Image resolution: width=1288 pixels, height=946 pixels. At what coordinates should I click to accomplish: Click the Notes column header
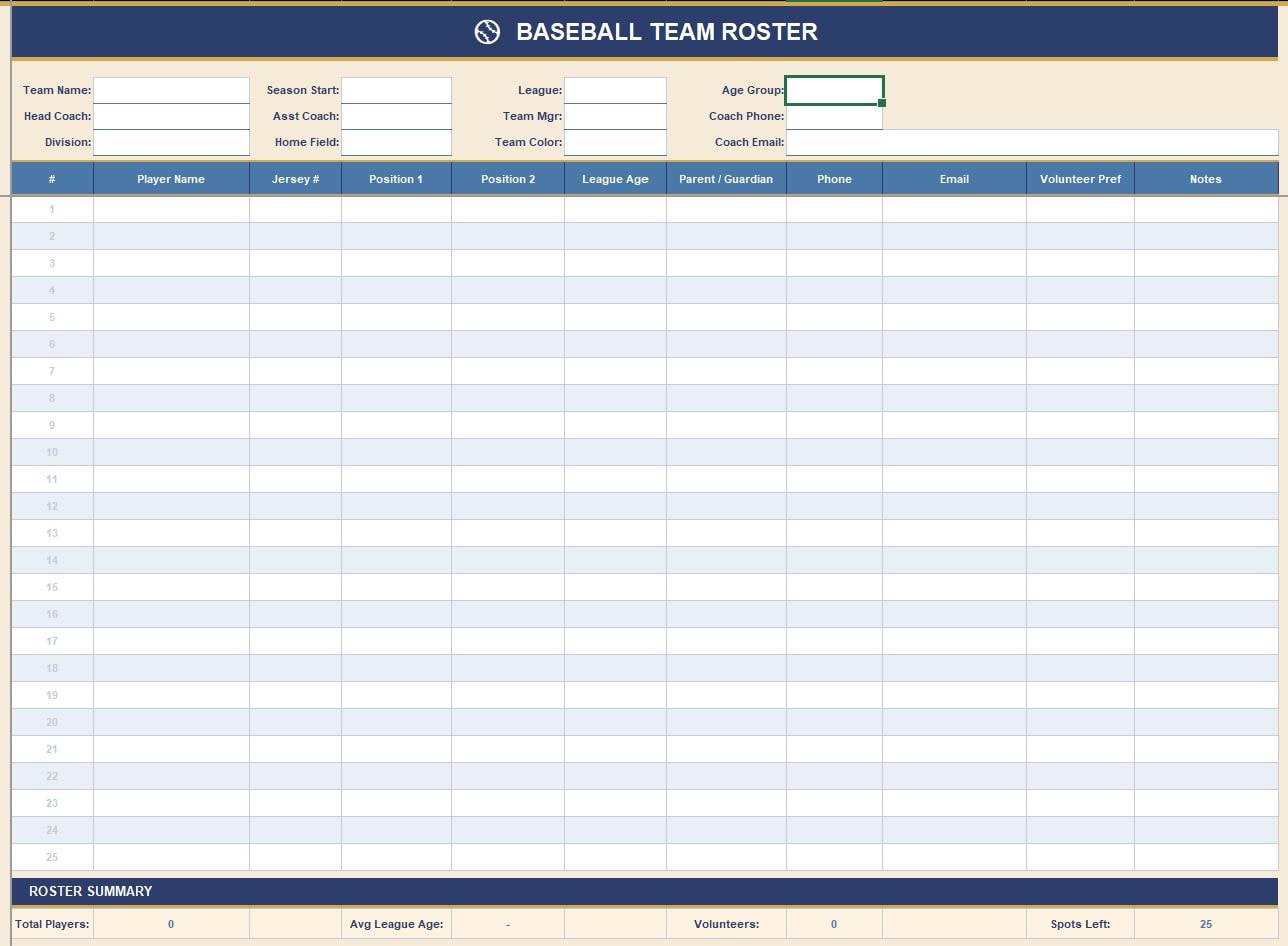(x=1206, y=179)
